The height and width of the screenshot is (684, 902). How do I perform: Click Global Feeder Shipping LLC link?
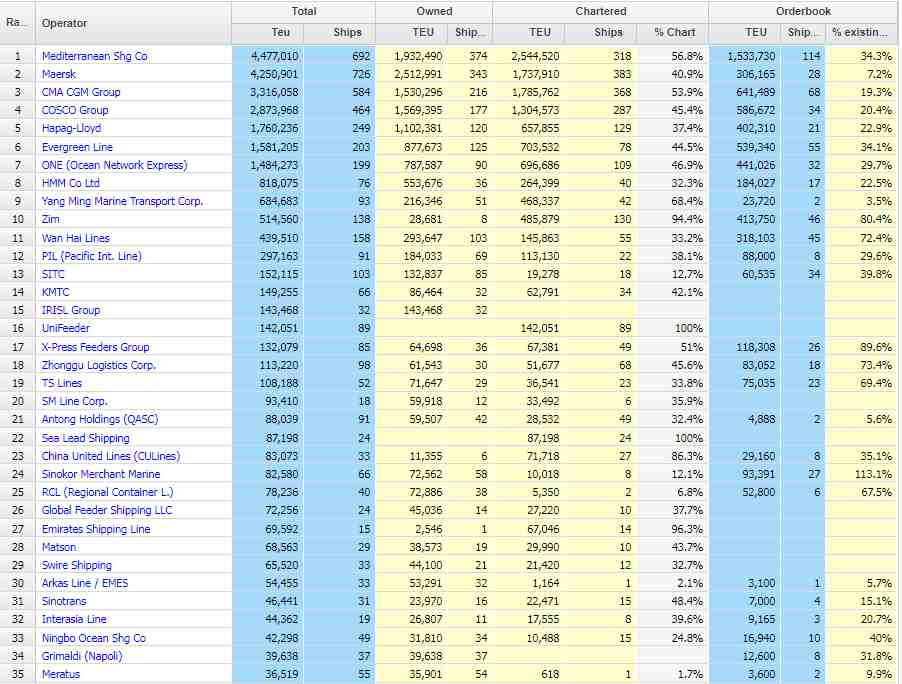pyautogui.click(x=107, y=510)
